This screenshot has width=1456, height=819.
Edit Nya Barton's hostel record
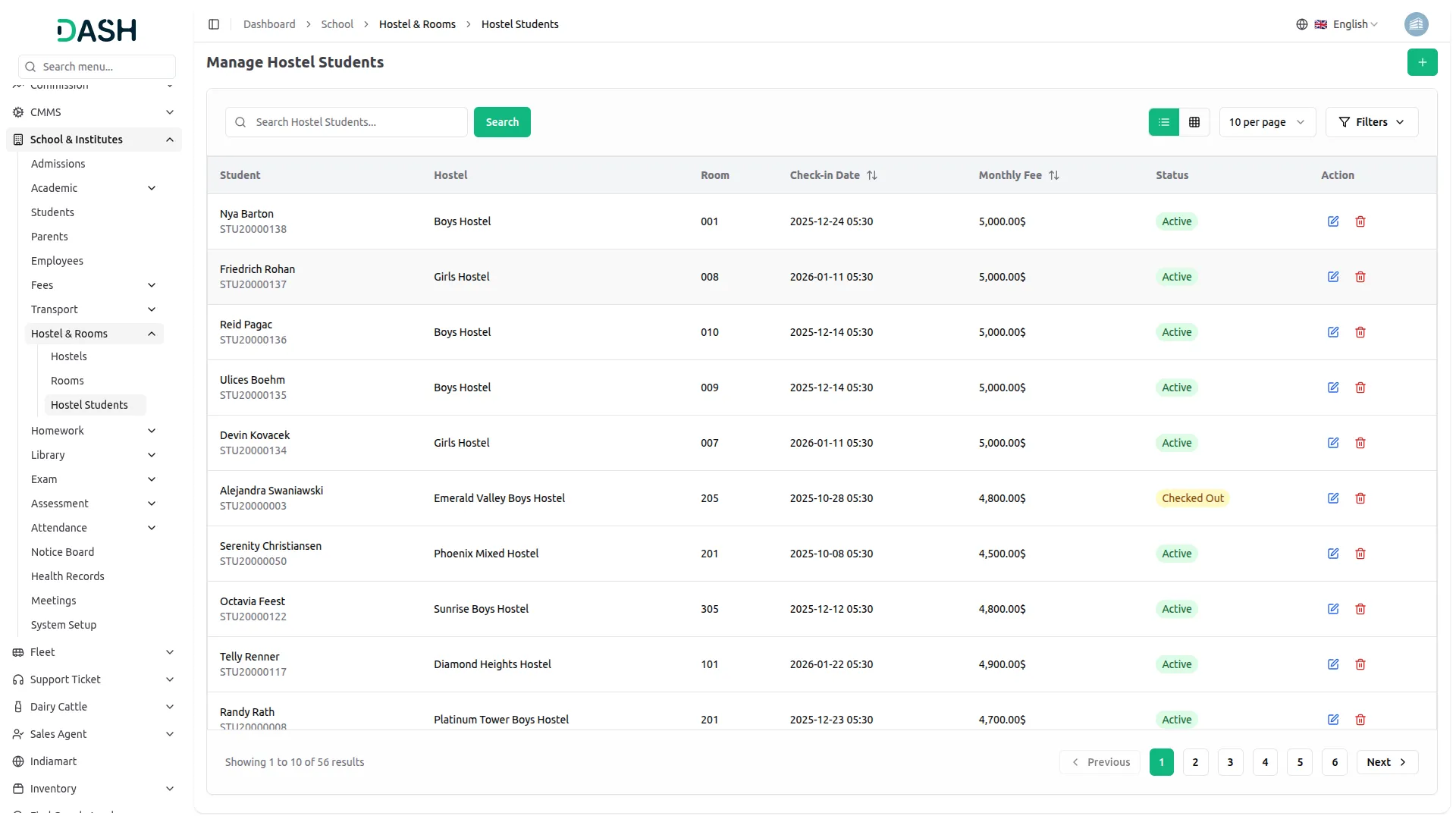pos(1333,221)
